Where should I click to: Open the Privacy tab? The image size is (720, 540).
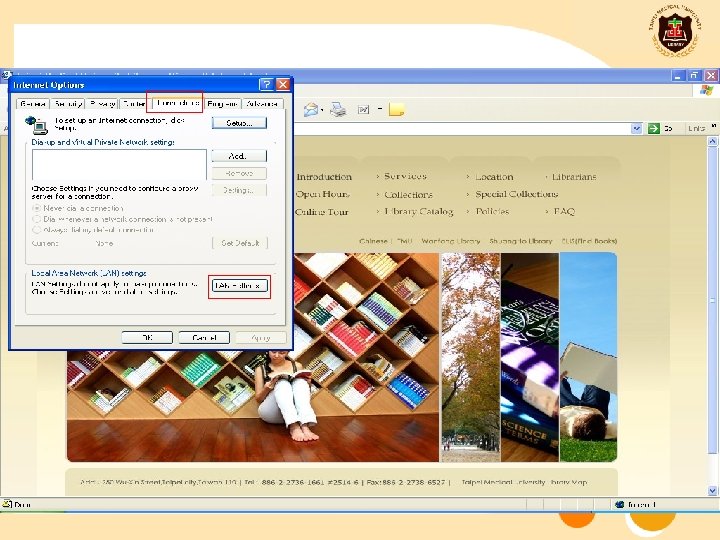(102, 104)
